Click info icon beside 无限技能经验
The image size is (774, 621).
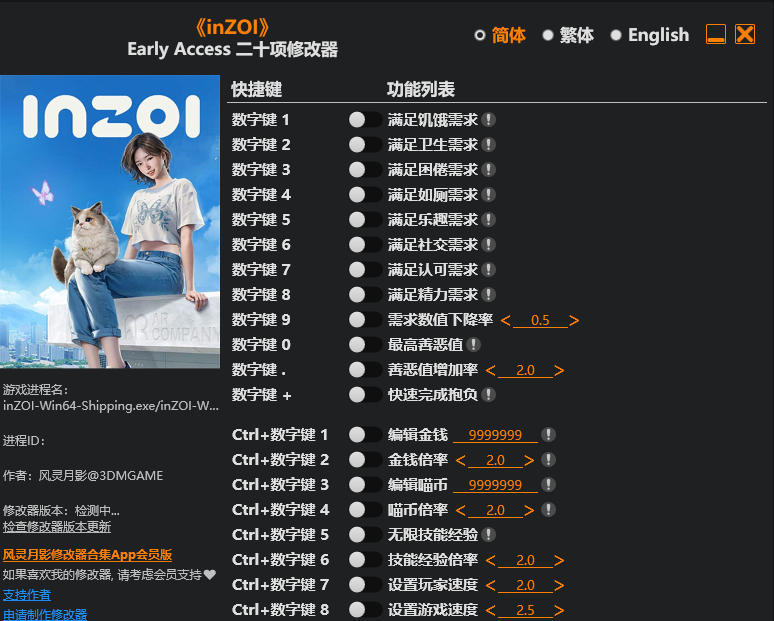pyautogui.click(x=488, y=535)
